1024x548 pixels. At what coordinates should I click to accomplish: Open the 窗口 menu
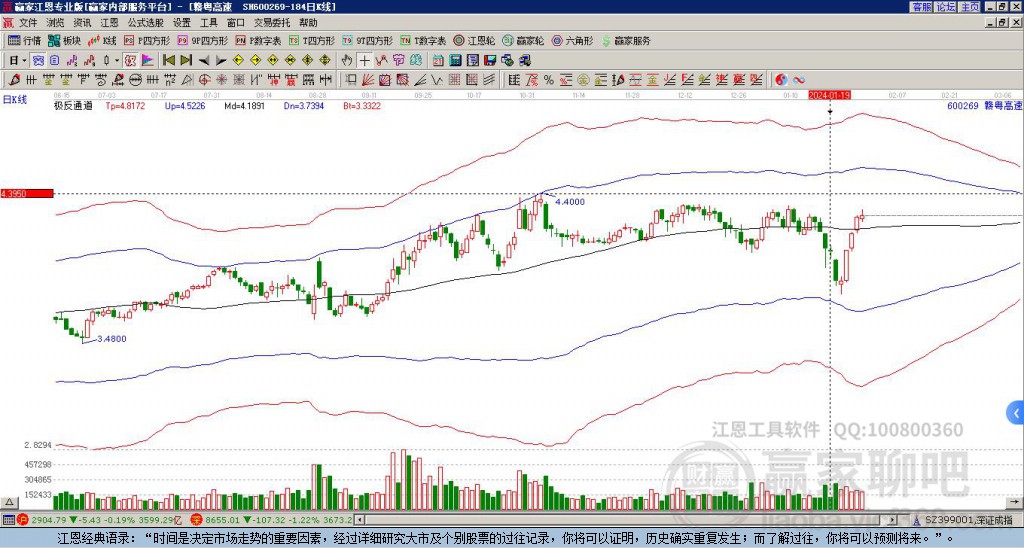[236, 23]
